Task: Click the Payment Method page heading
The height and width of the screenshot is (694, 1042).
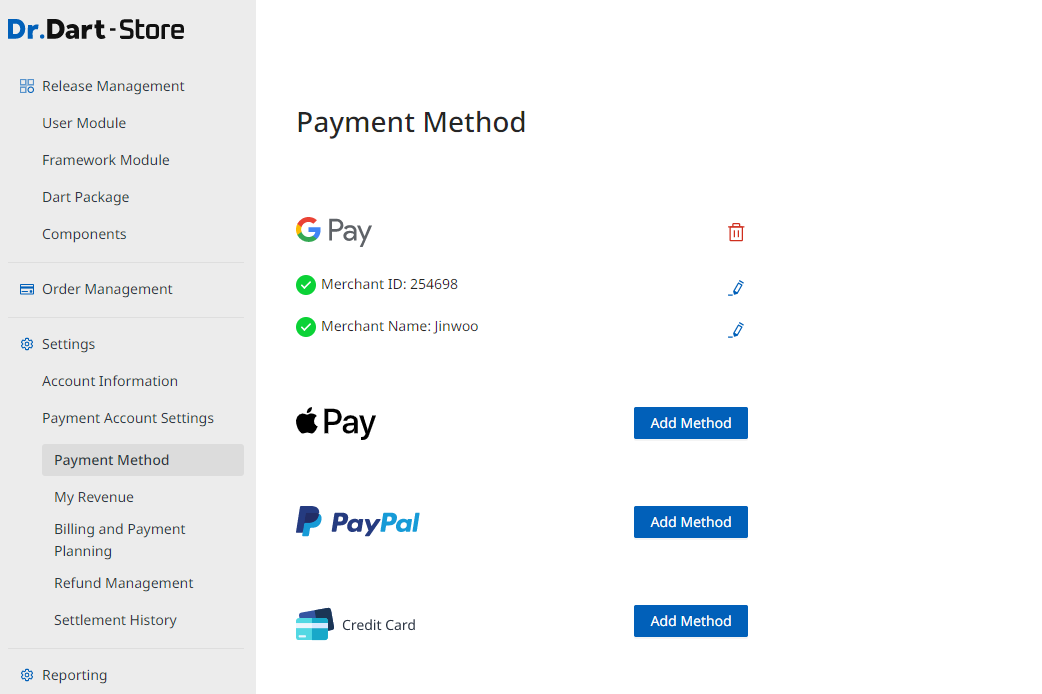Action: click(x=411, y=122)
